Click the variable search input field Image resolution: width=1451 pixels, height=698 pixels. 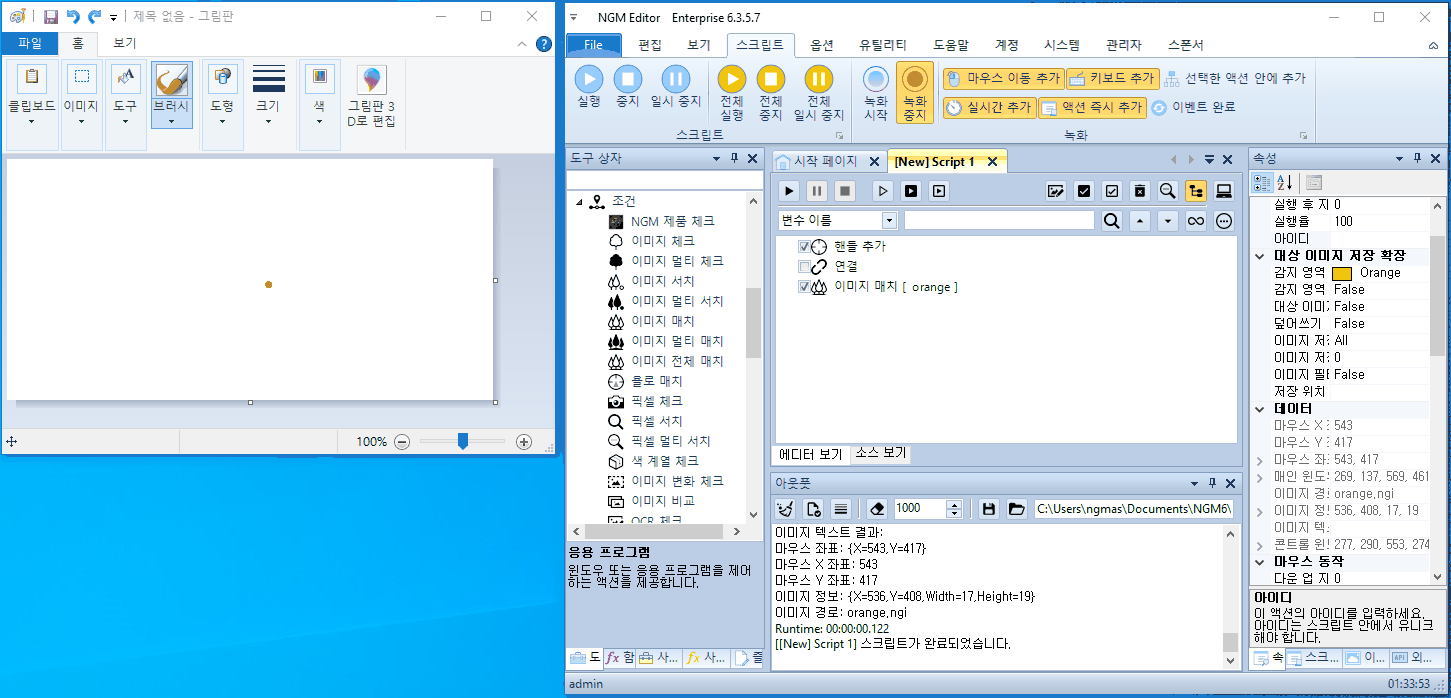click(999, 220)
